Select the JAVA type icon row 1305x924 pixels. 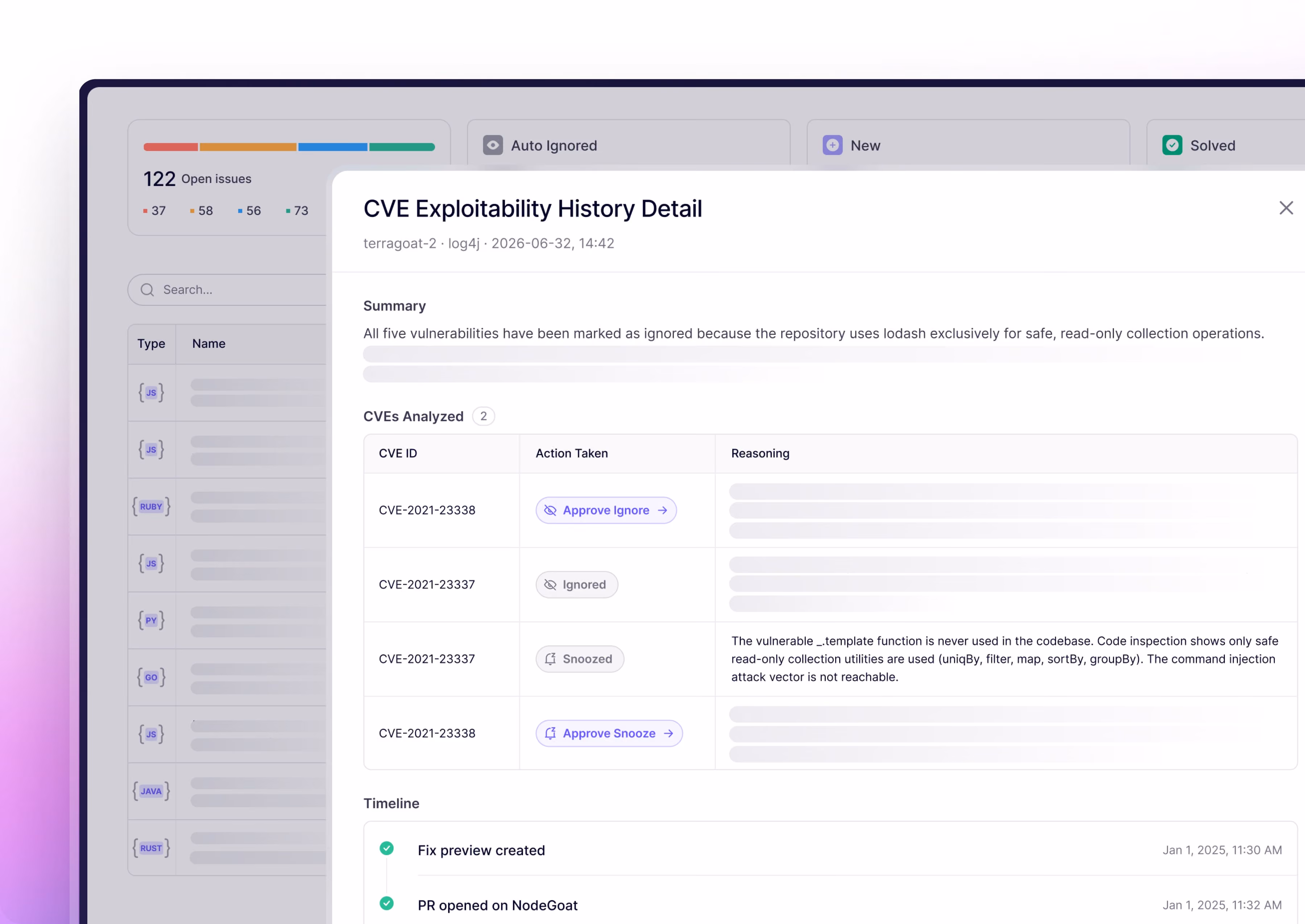(152, 791)
